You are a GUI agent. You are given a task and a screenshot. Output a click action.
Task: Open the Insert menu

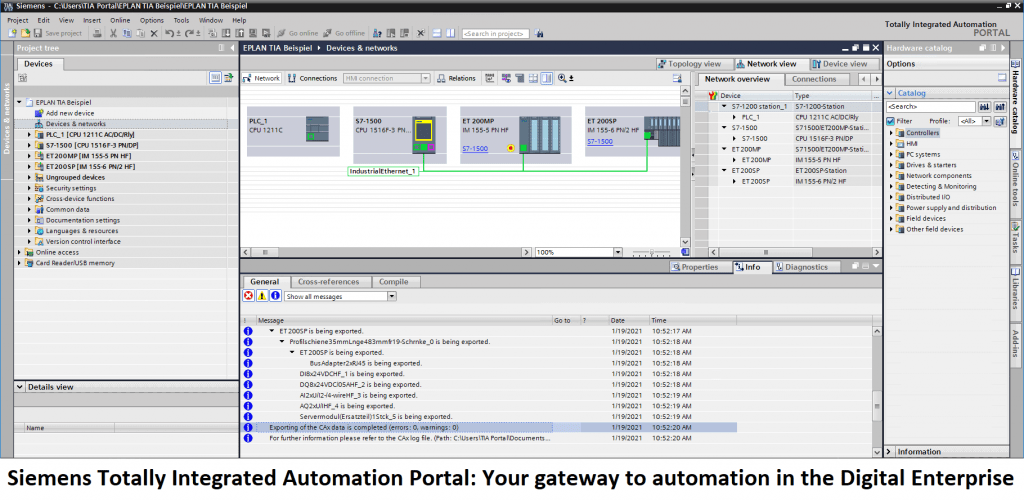(x=92, y=20)
